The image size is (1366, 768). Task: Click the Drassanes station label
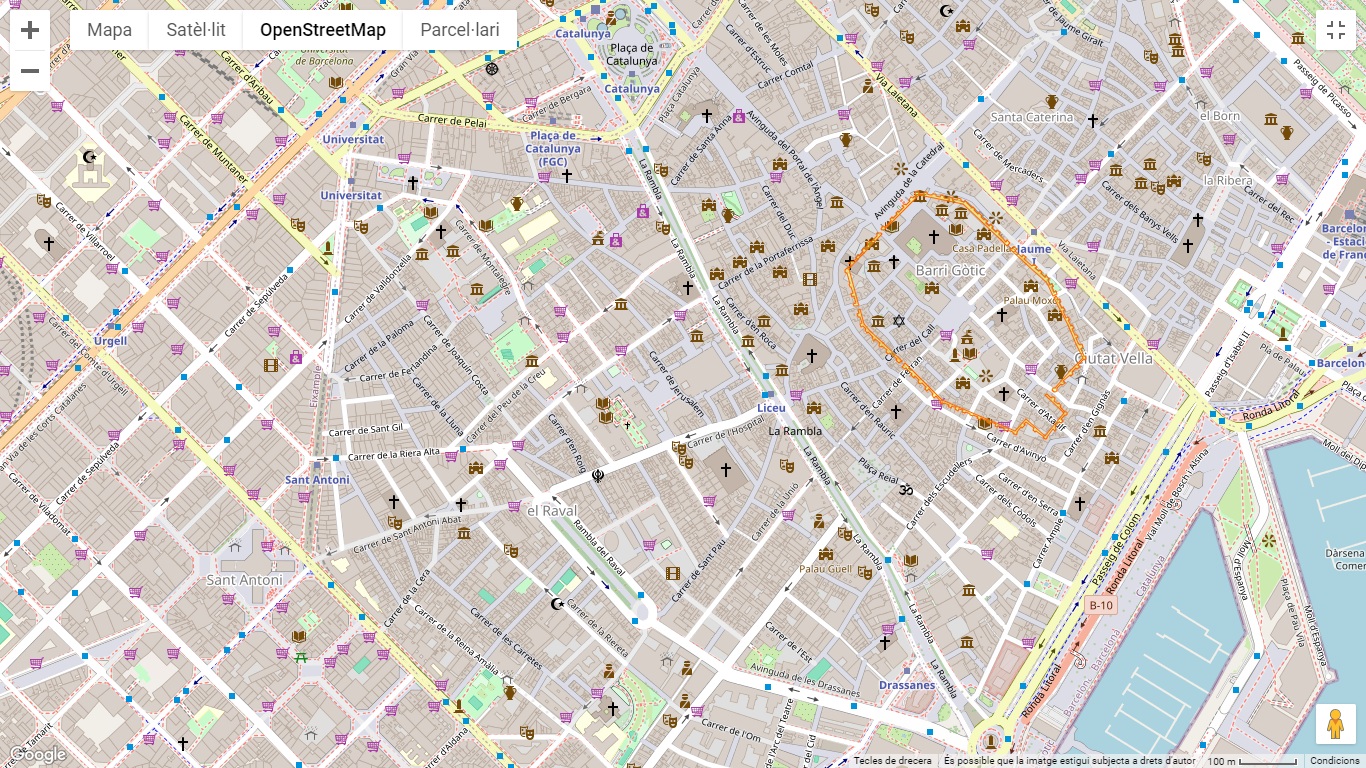tap(907, 686)
